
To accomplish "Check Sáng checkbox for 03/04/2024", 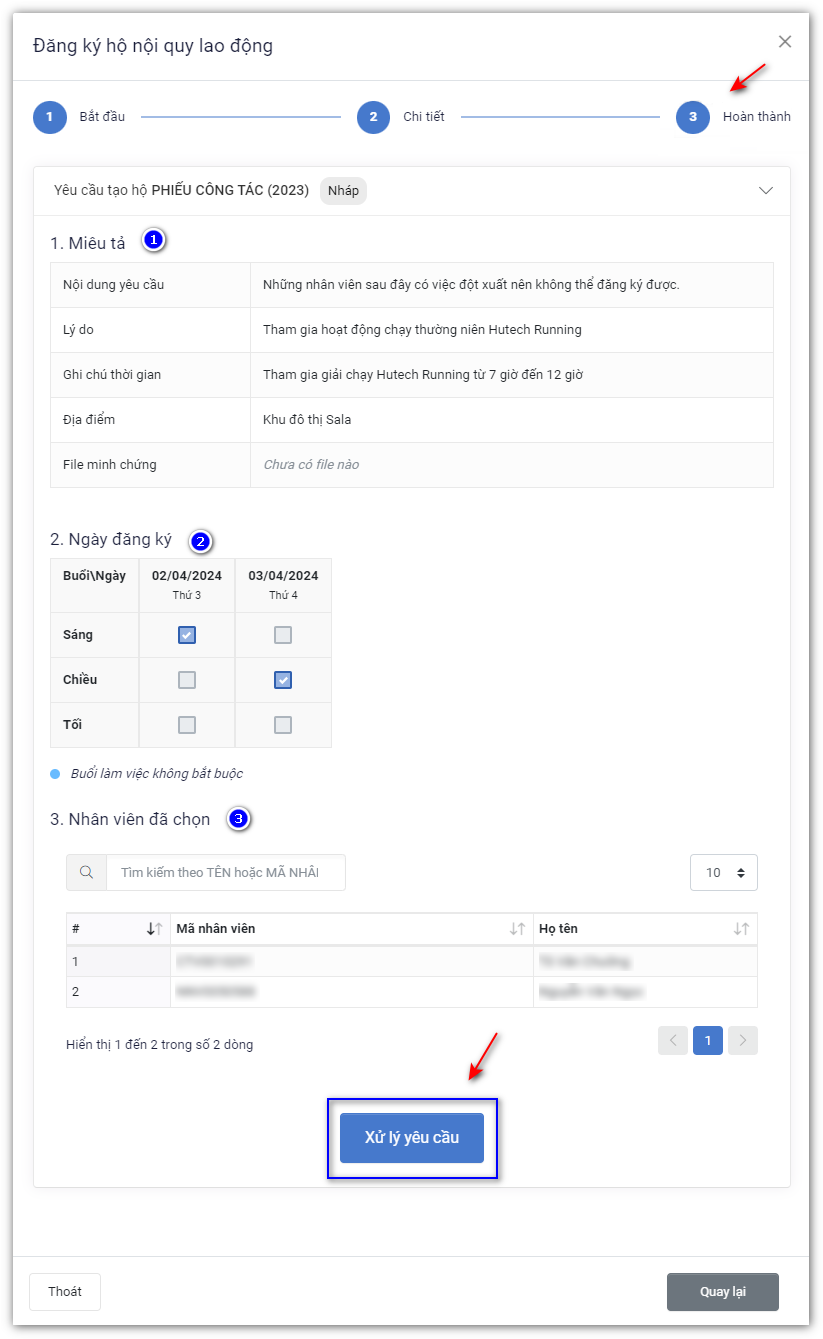I will click(x=283, y=635).
